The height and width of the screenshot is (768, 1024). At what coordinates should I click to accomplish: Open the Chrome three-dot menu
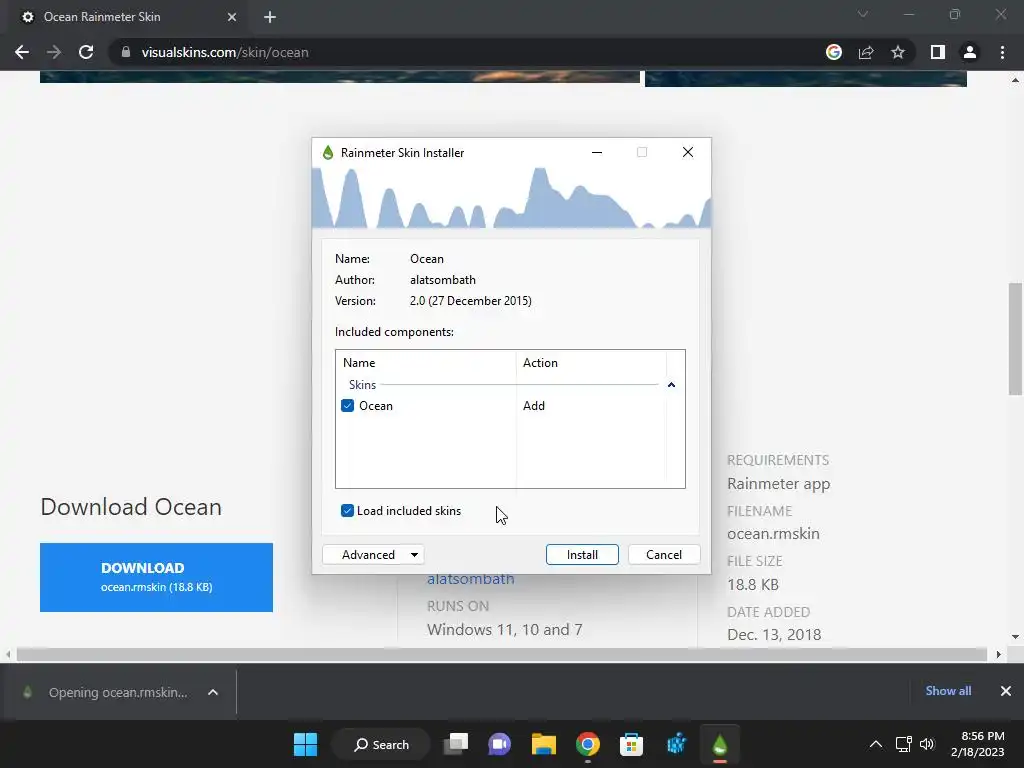click(x=1002, y=52)
